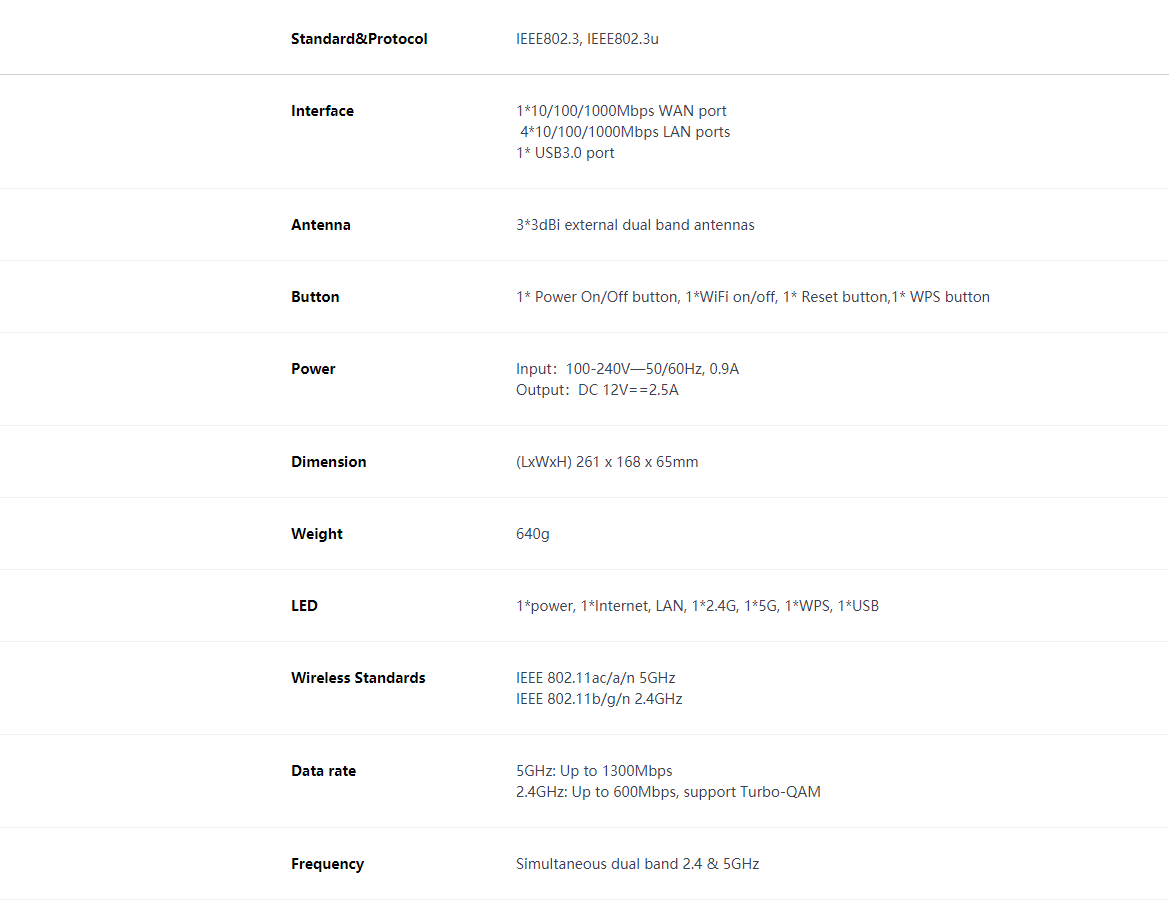The image size is (1169, 903).
Task: Click the 2.4GHz Turbo-QAM data rate line
Action: pyautogui.click(x=668, y=792)
